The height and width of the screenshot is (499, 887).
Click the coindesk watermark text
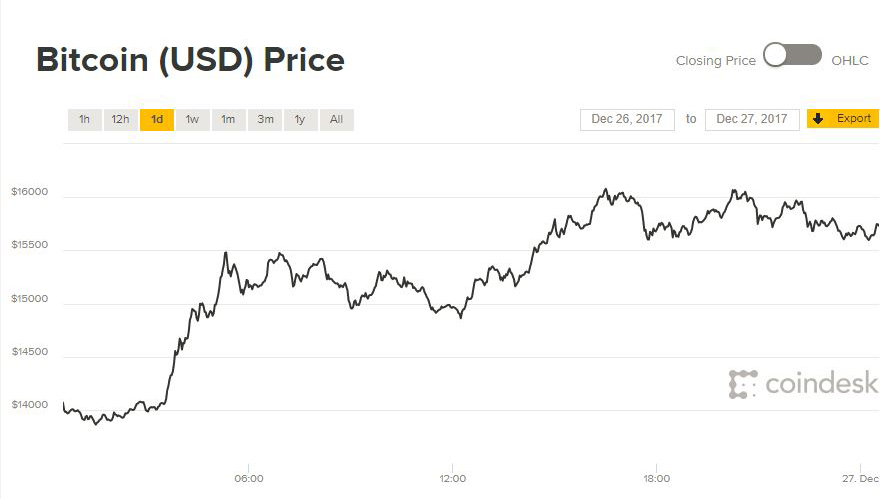[x=821, y=383]
